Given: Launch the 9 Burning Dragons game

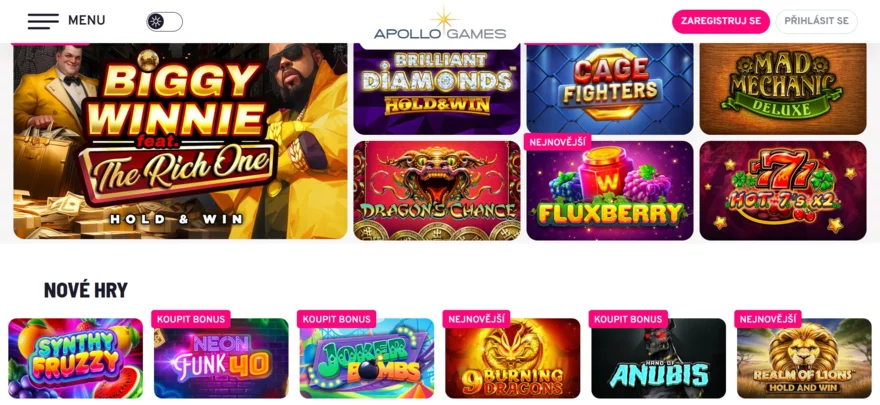Looking at the screenshot, I should pos(513,358).
